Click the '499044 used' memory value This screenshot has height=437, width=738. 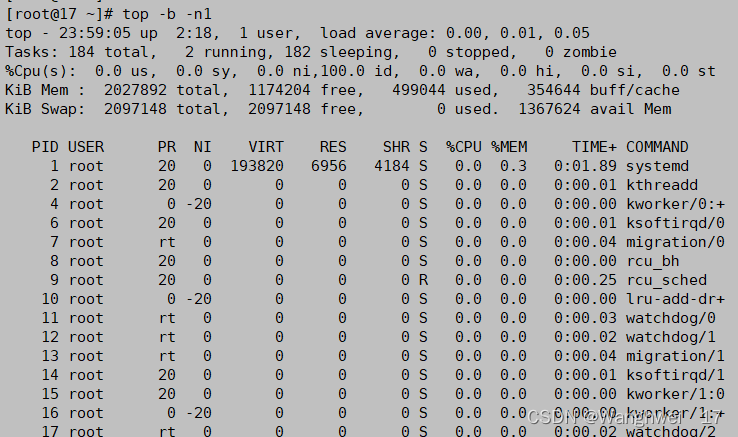(441, 90)
